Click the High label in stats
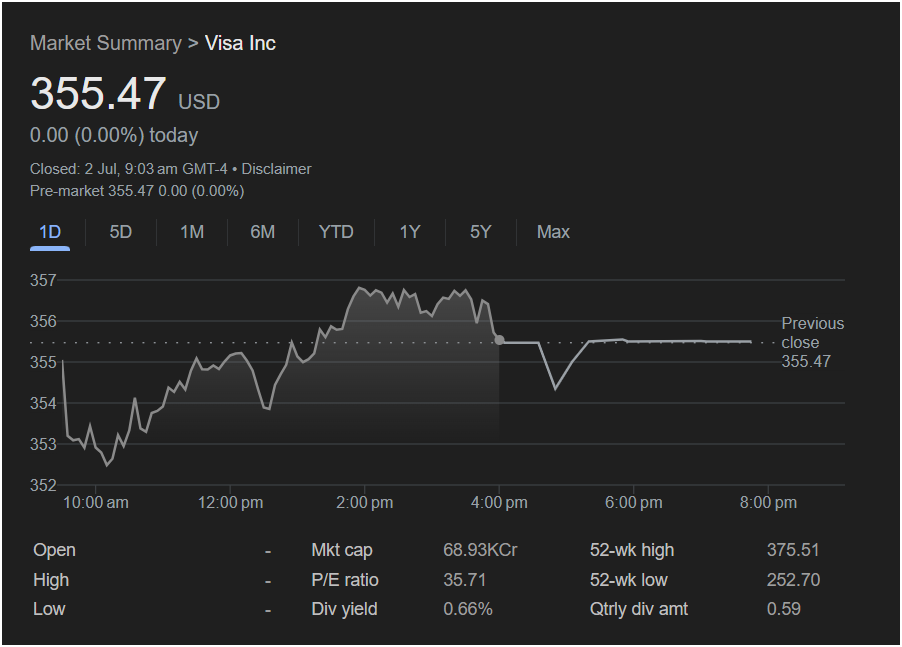Image resolution: width=902 pixels, height=647 pixels. pyautogui.click(x=51, y=580)
